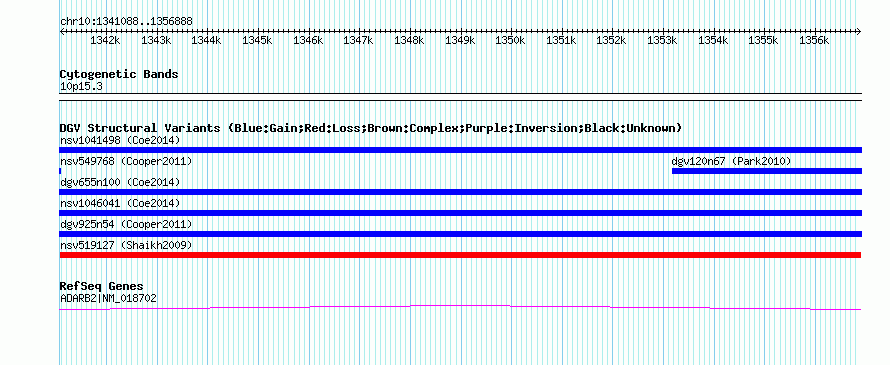Click the 1347k ruler position

pos(358,41)
